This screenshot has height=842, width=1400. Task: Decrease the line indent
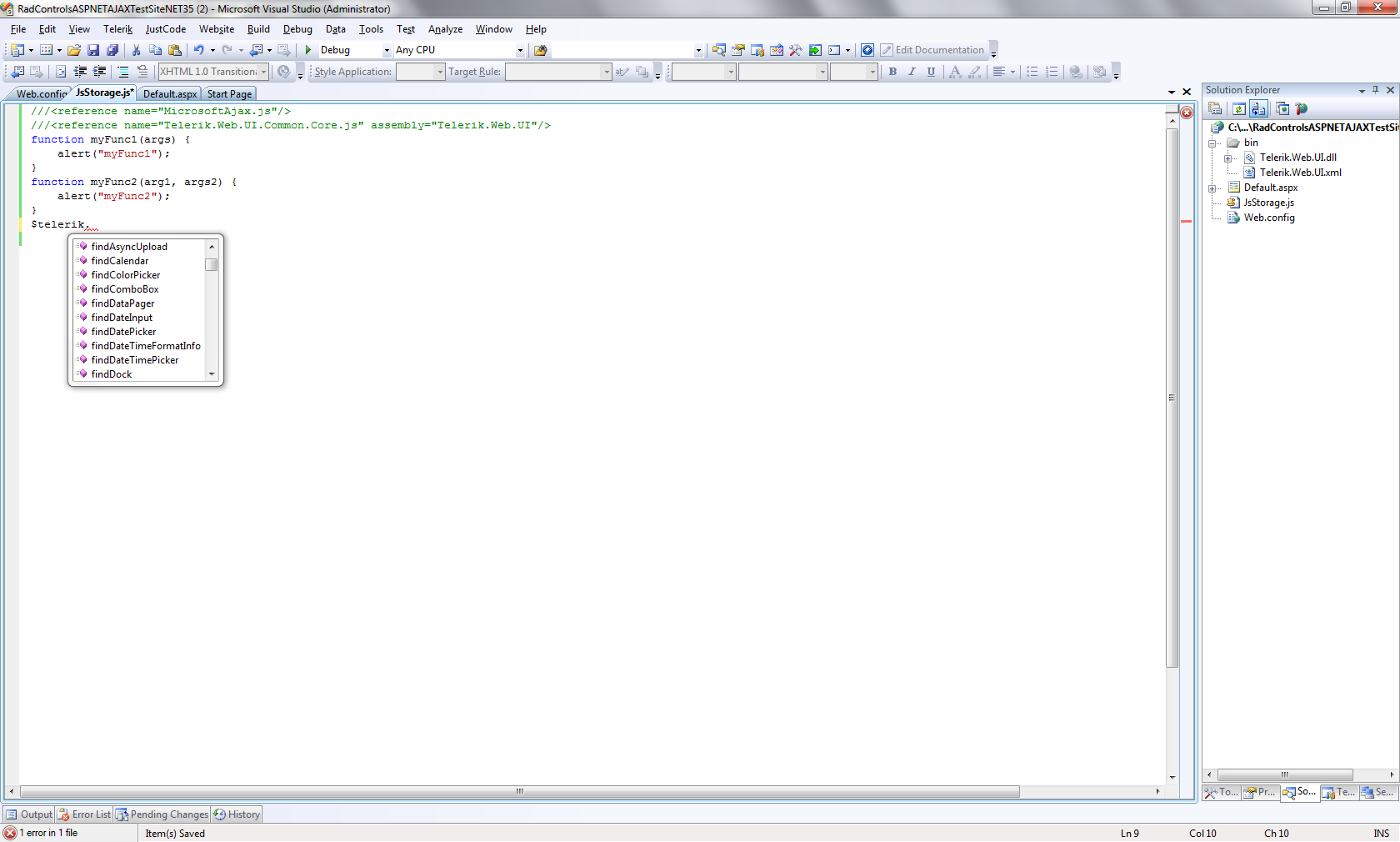[80, 72]
